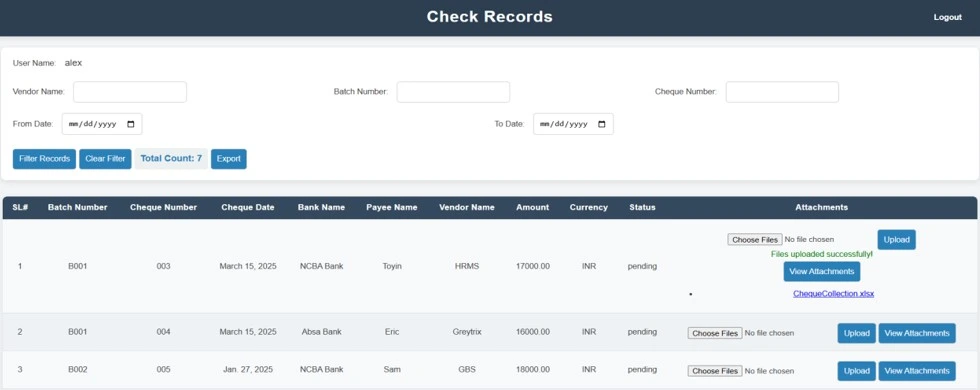View Attachments for the Greytrix row
The image size is (980, 390).
click(x=917, y=333)
